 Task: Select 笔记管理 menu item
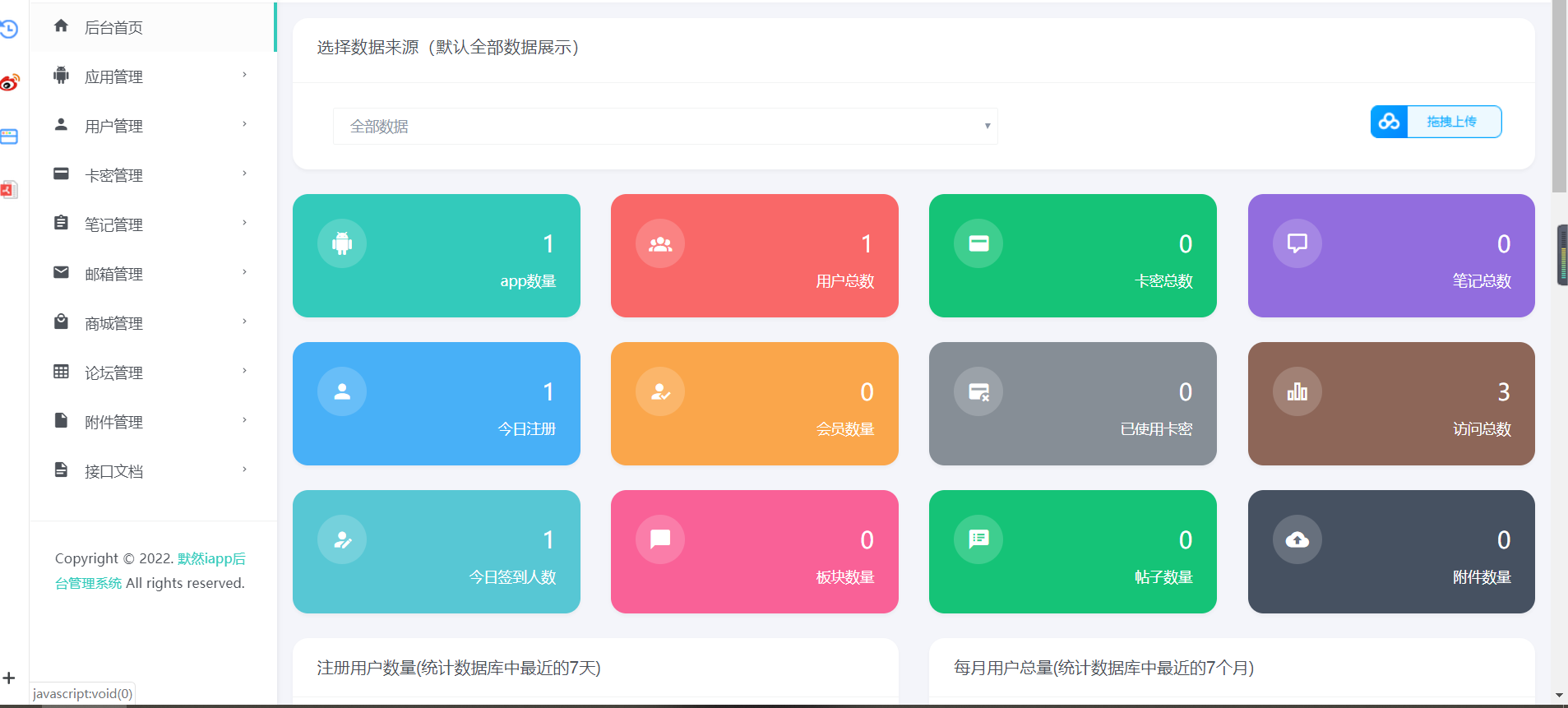click(153, 224)
